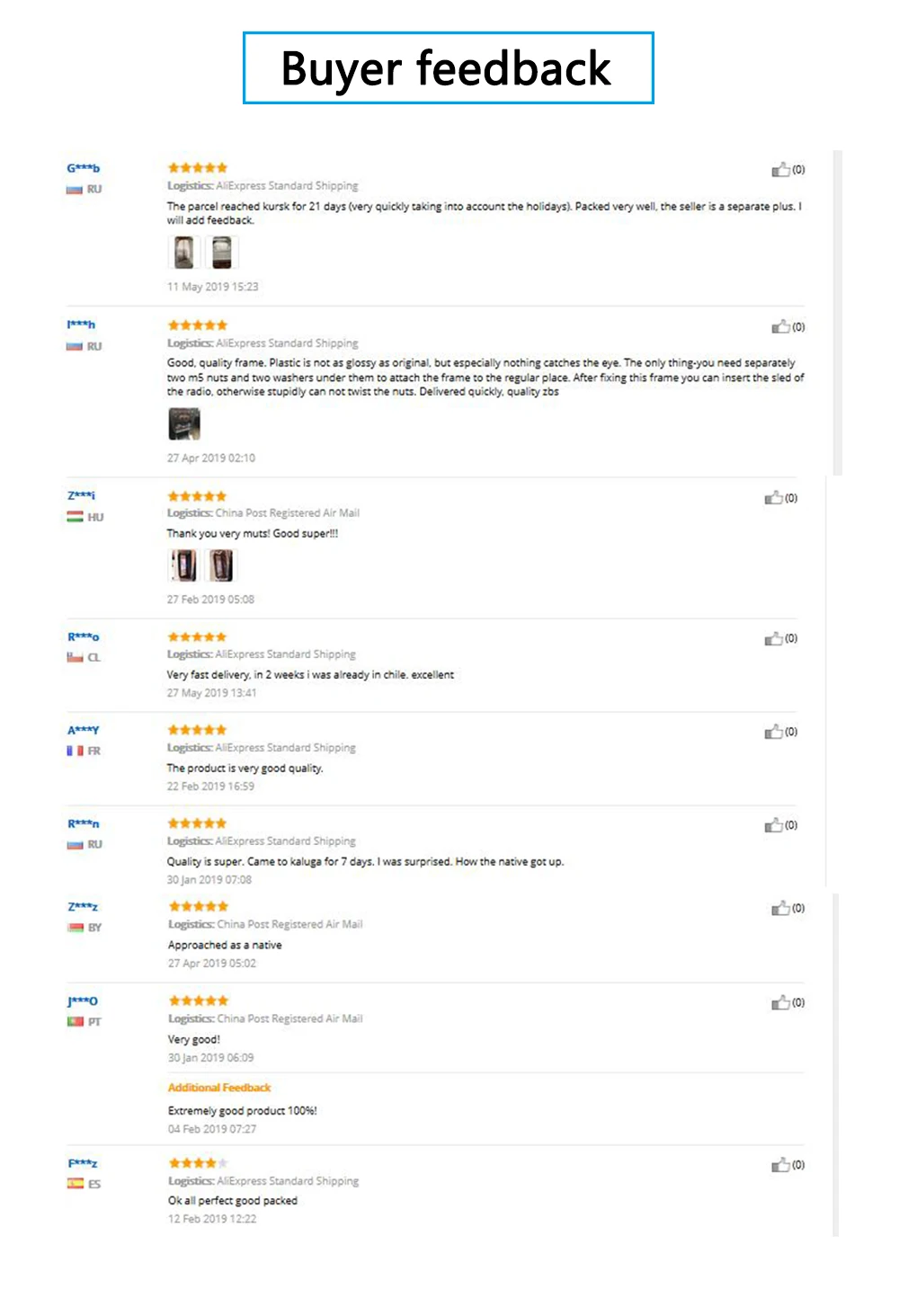Click the G***b reviewer name
Image resolution: width=899 pixels, height=1316 pixels.
(84, 168)
